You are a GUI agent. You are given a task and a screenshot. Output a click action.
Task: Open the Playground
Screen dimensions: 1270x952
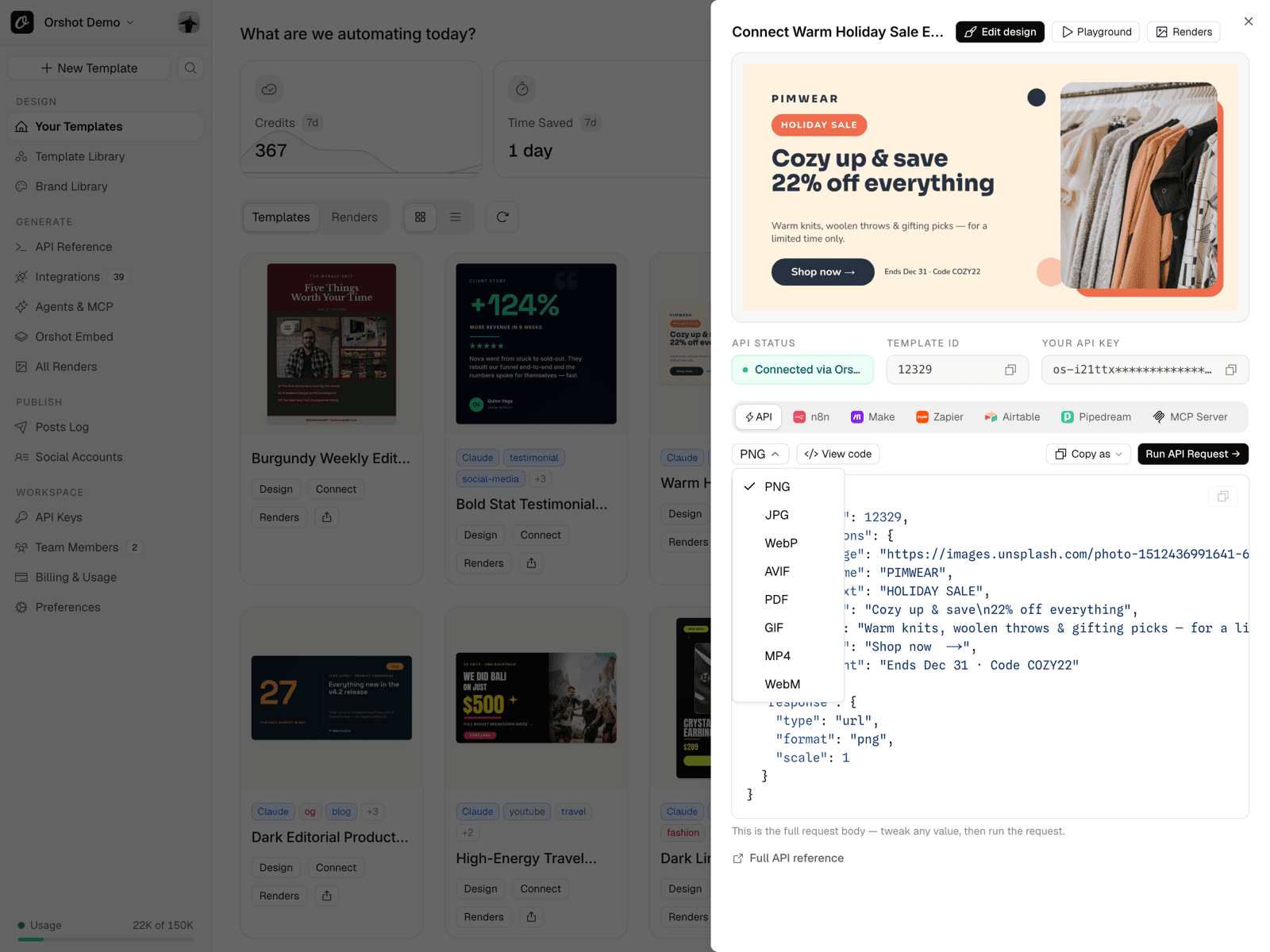click(1096, 32)
